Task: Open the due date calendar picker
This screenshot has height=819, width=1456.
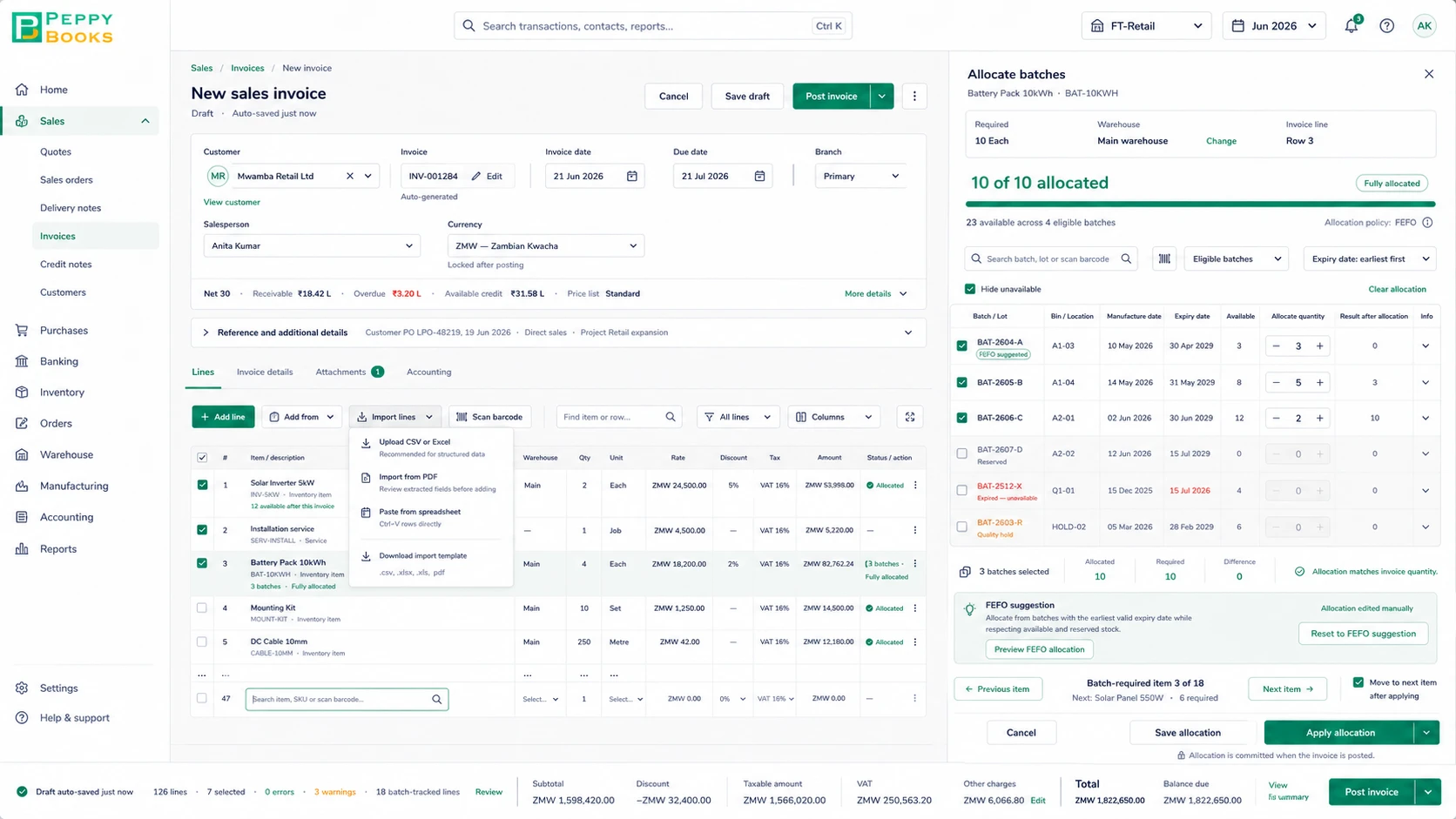Action: click(759, 176)
